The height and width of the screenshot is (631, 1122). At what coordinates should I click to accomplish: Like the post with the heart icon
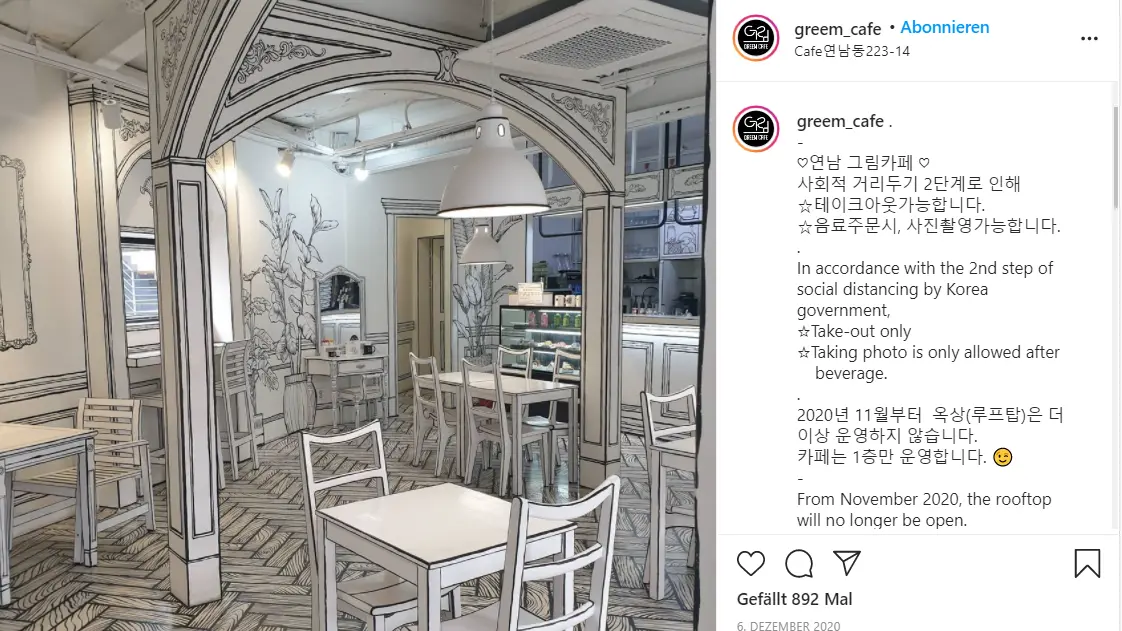(x=751, y=564)
